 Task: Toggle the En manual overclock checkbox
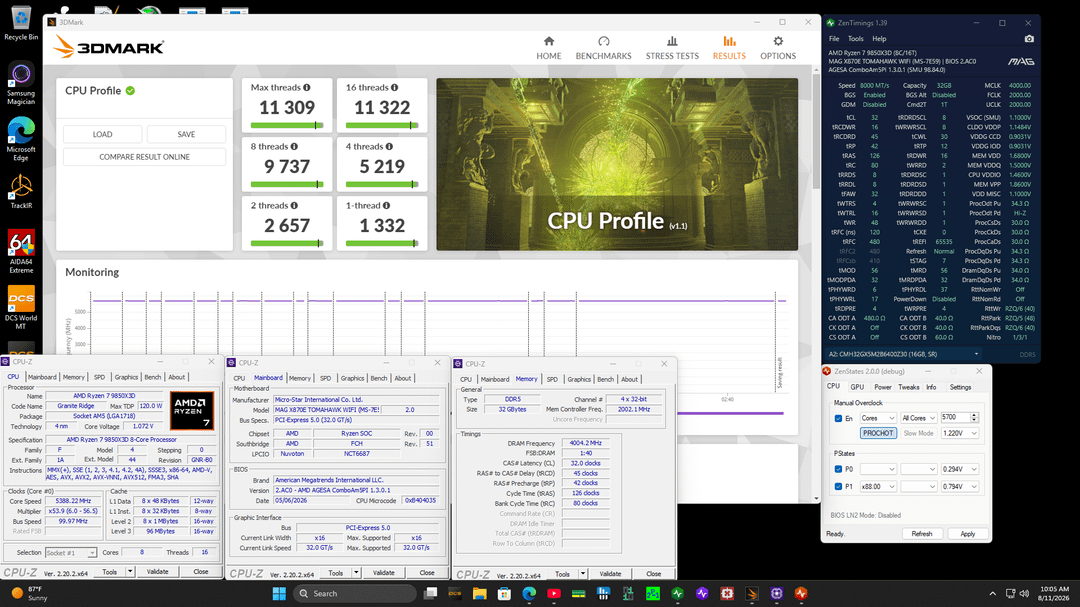pyautogui.click(x=838, y=418)
